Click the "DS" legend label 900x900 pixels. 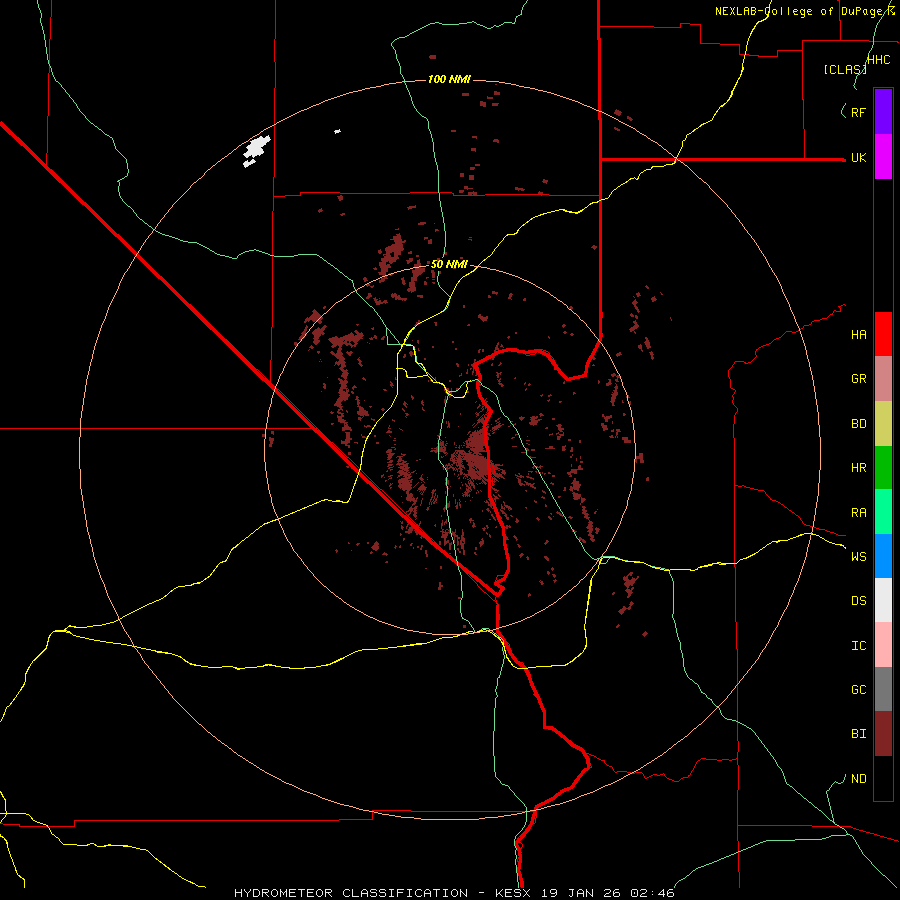(858, 601)
